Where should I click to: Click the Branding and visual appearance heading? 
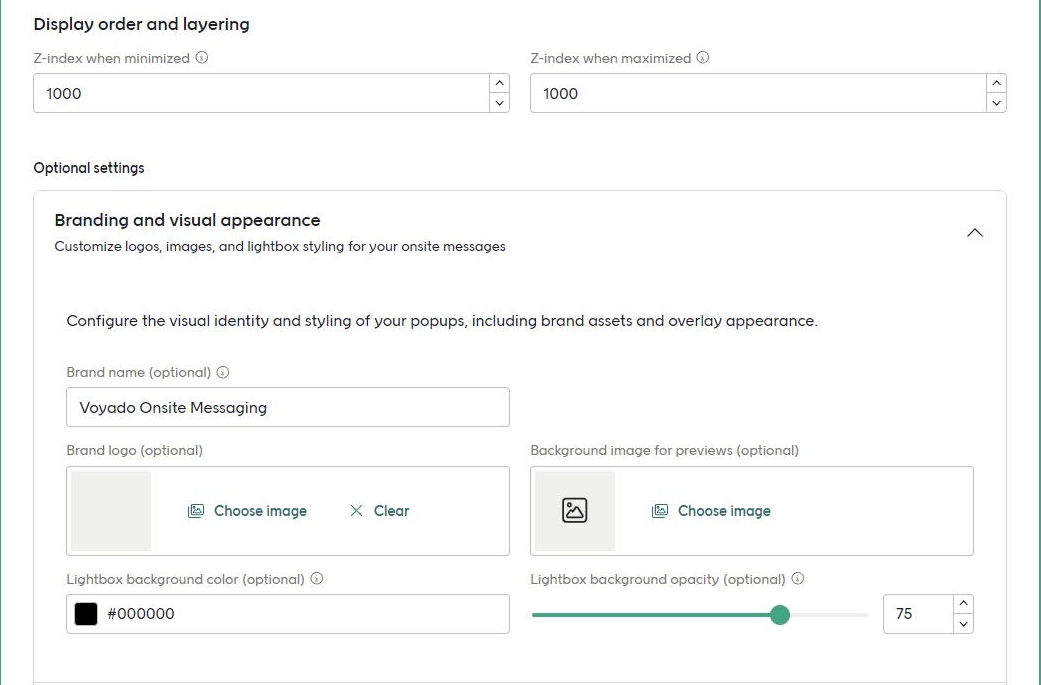tap(187, 220)
